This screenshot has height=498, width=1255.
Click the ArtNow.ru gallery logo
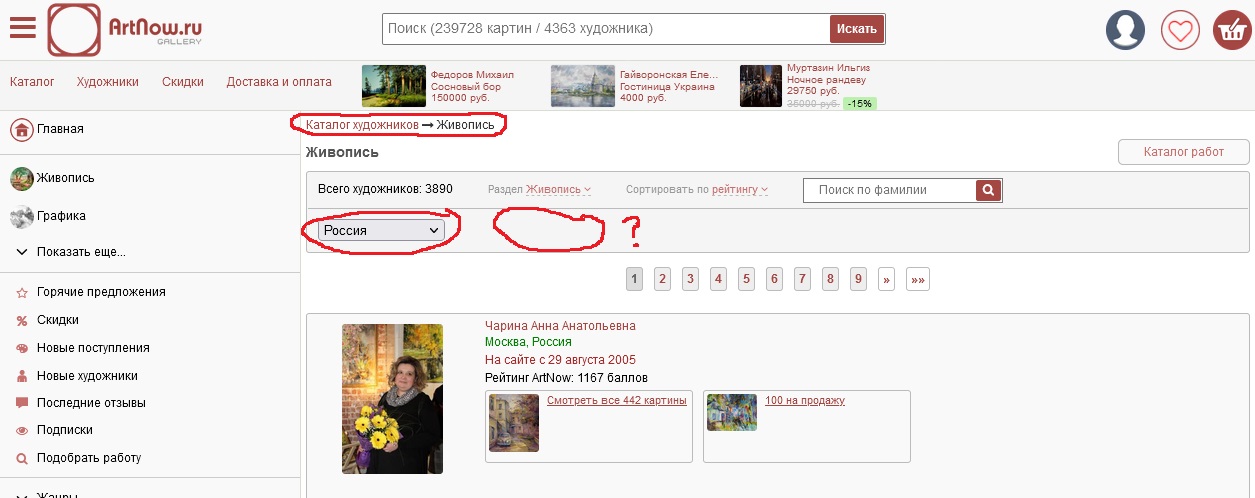(x=125, y=28)
